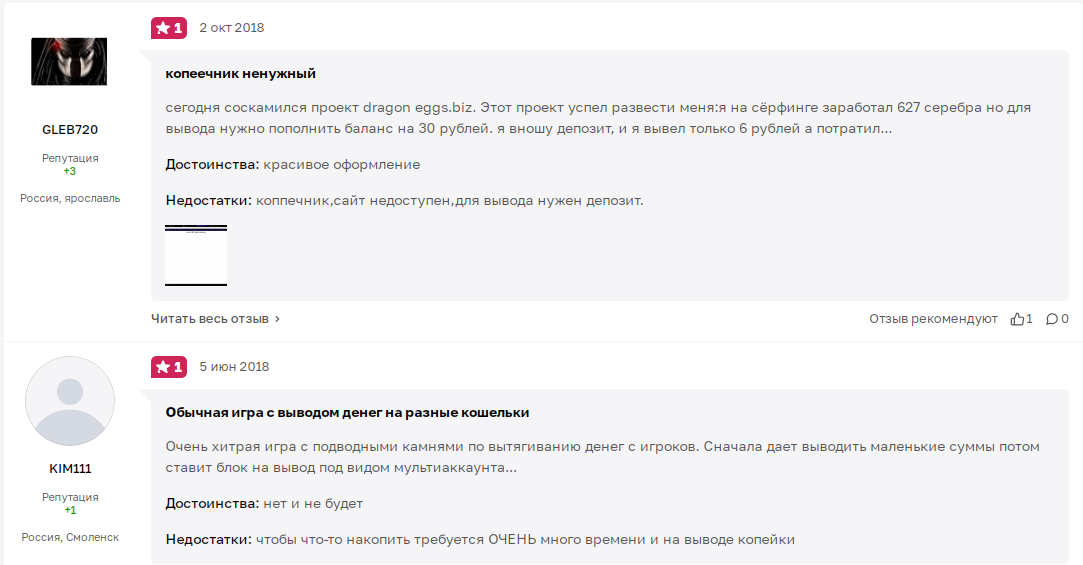The height and width of the screenshot is (565, 1083).
Task: Open the review titled копеечник ненужный
Action: 240,74
